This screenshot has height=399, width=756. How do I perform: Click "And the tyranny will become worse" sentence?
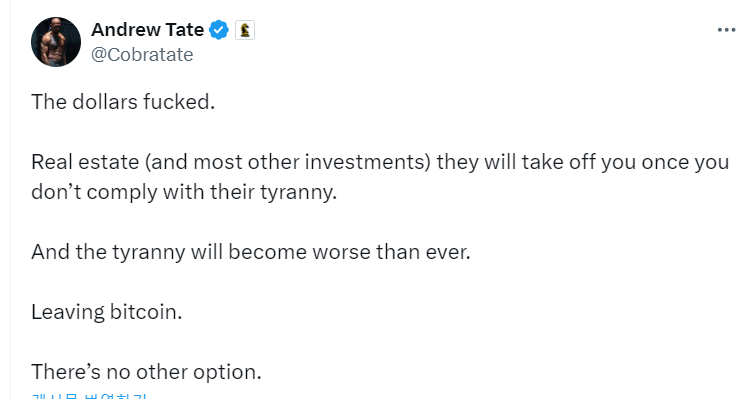[x=251, y=252]
